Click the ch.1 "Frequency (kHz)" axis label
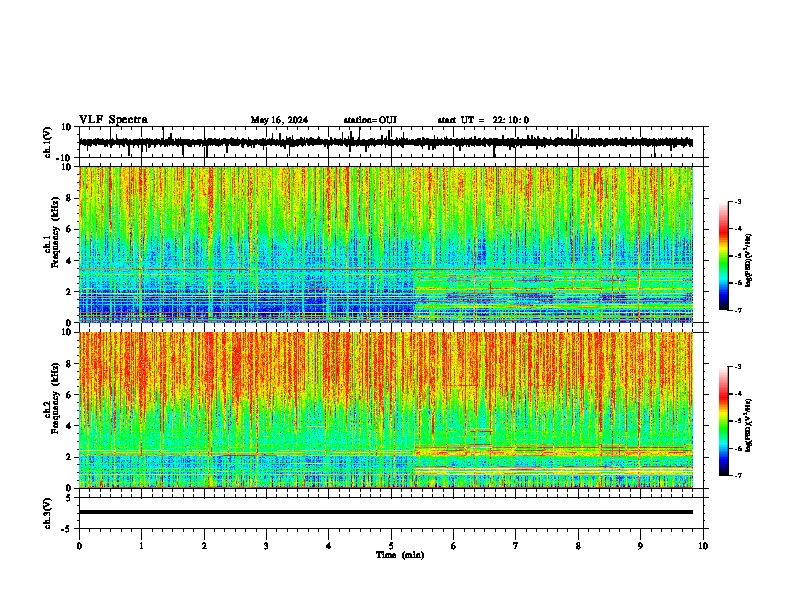The image size is (792, 612). point(56,232)
